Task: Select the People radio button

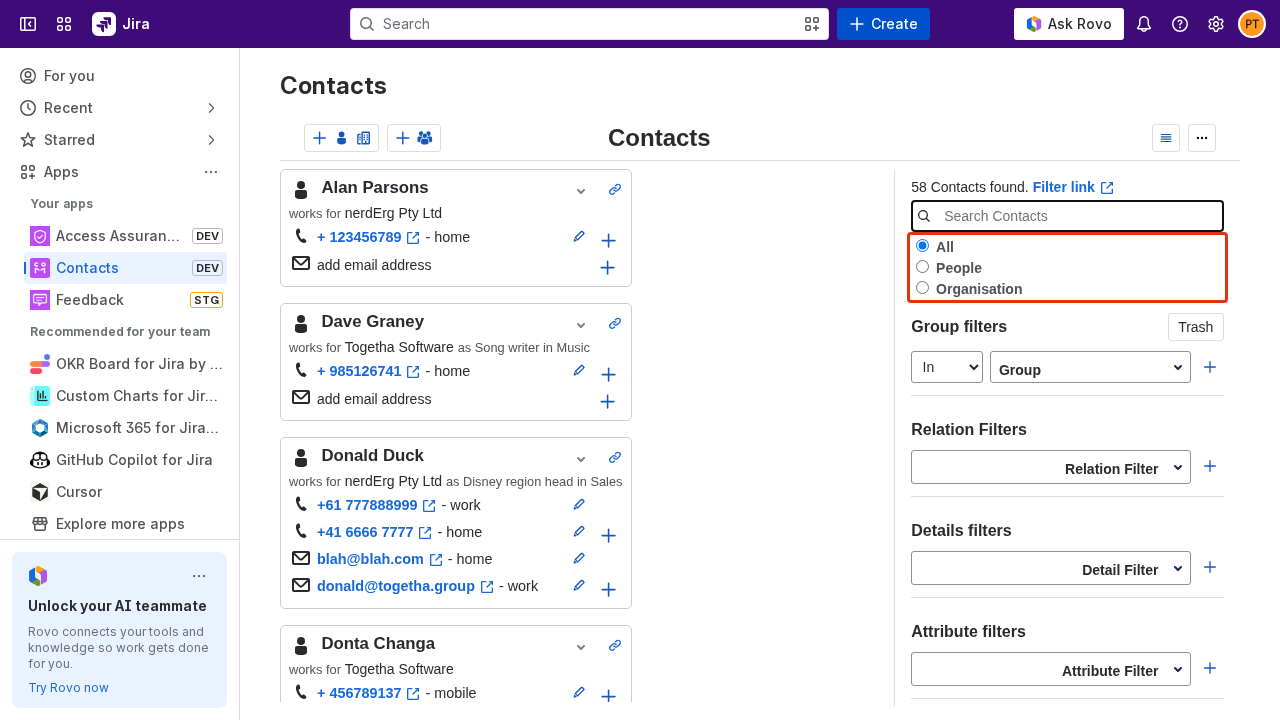Action: (x=922, y=267)
